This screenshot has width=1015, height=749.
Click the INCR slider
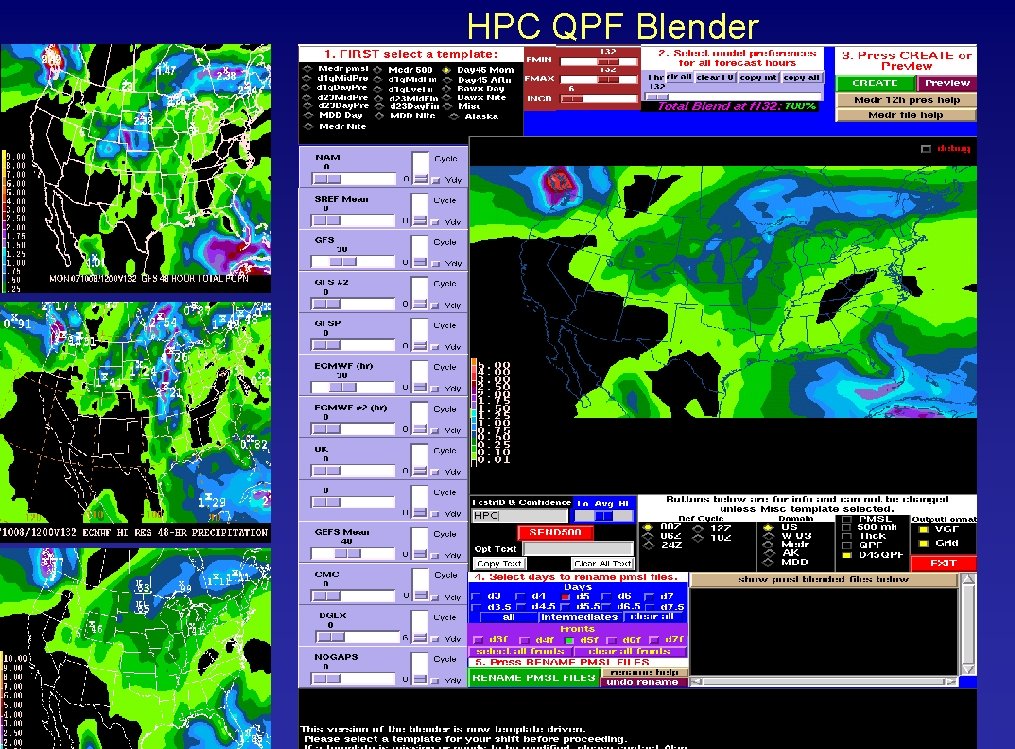tap(599, 98)
